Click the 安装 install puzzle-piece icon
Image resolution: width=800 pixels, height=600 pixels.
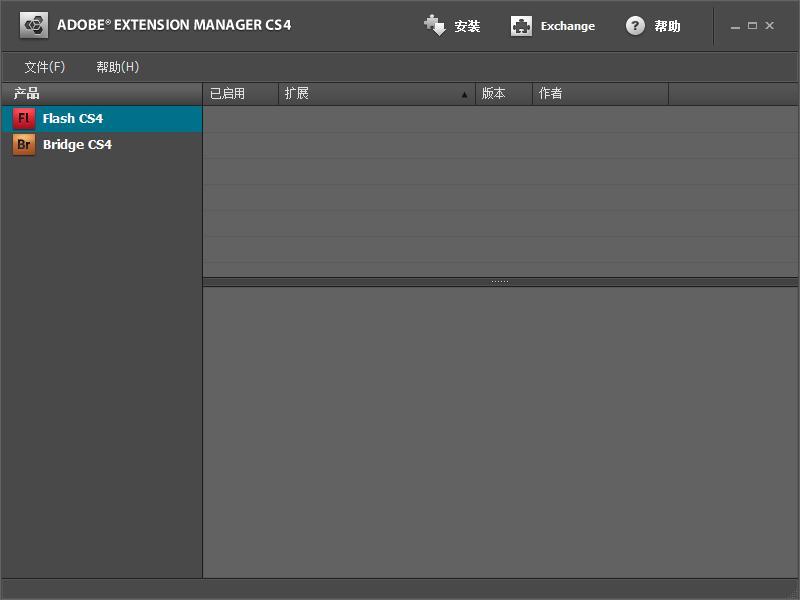pos(435,26)
